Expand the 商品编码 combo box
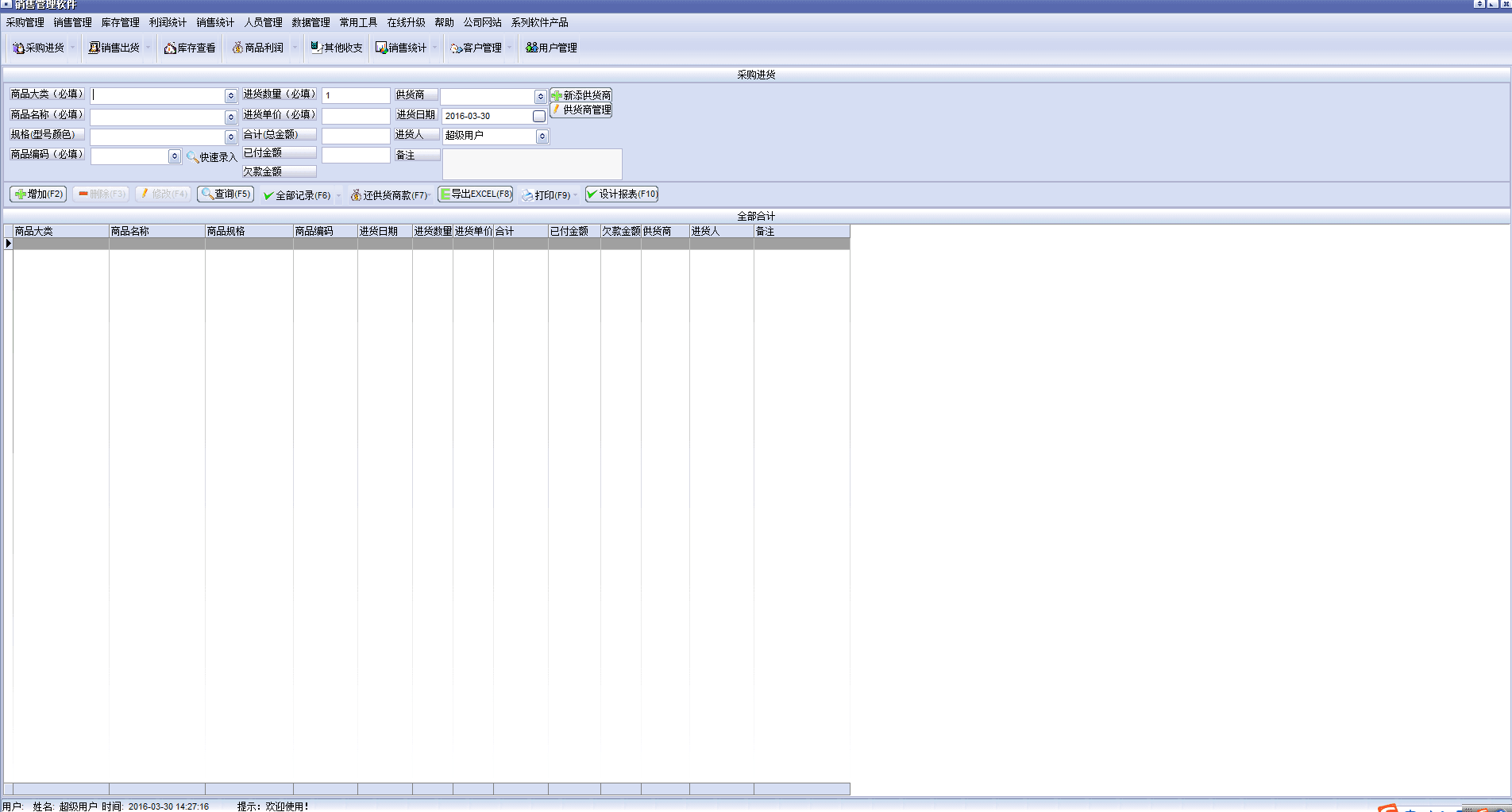Screen dimensions: 1512x812 (174, 157)
